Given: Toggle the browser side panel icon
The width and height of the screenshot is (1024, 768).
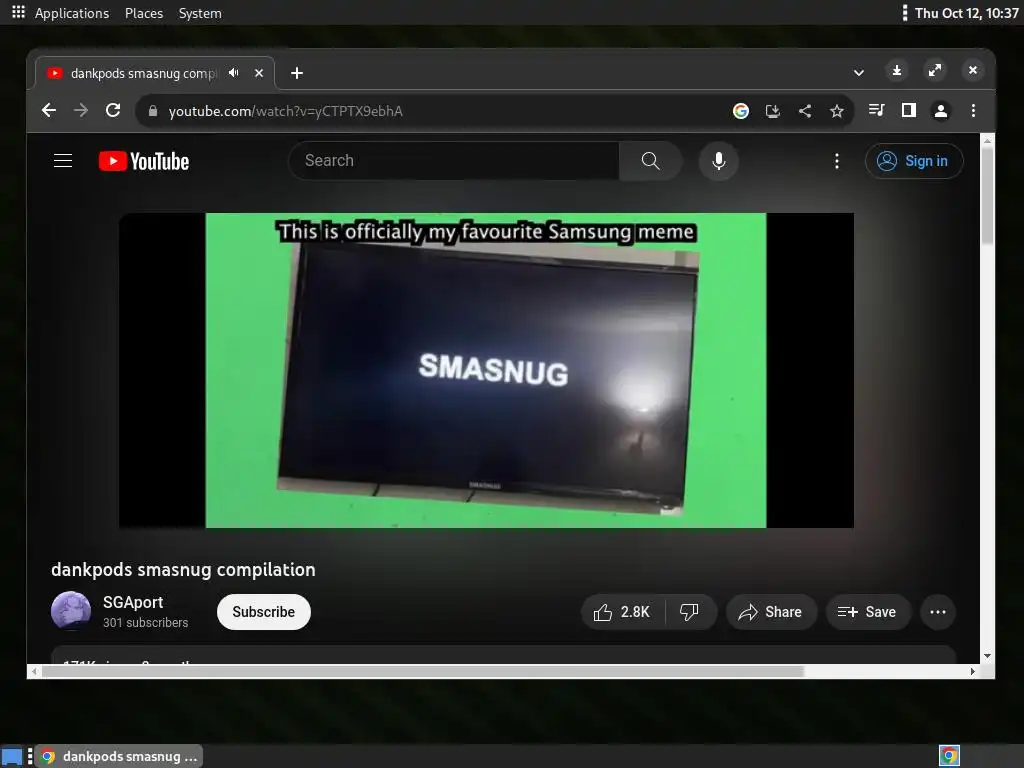Looking at the screenshot, I should pyautogui.click(x=908, y=110).
